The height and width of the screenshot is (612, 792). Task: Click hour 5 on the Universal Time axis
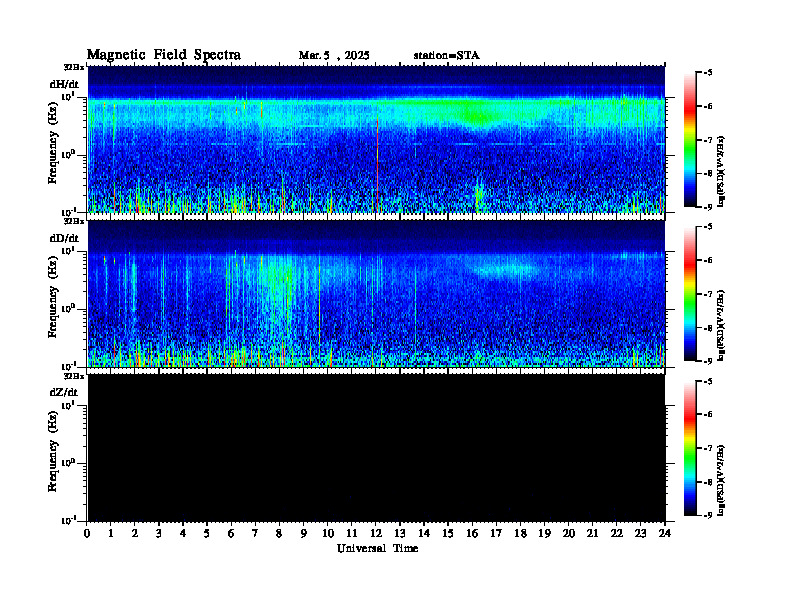pyautogui.click(x=207, y=534)
